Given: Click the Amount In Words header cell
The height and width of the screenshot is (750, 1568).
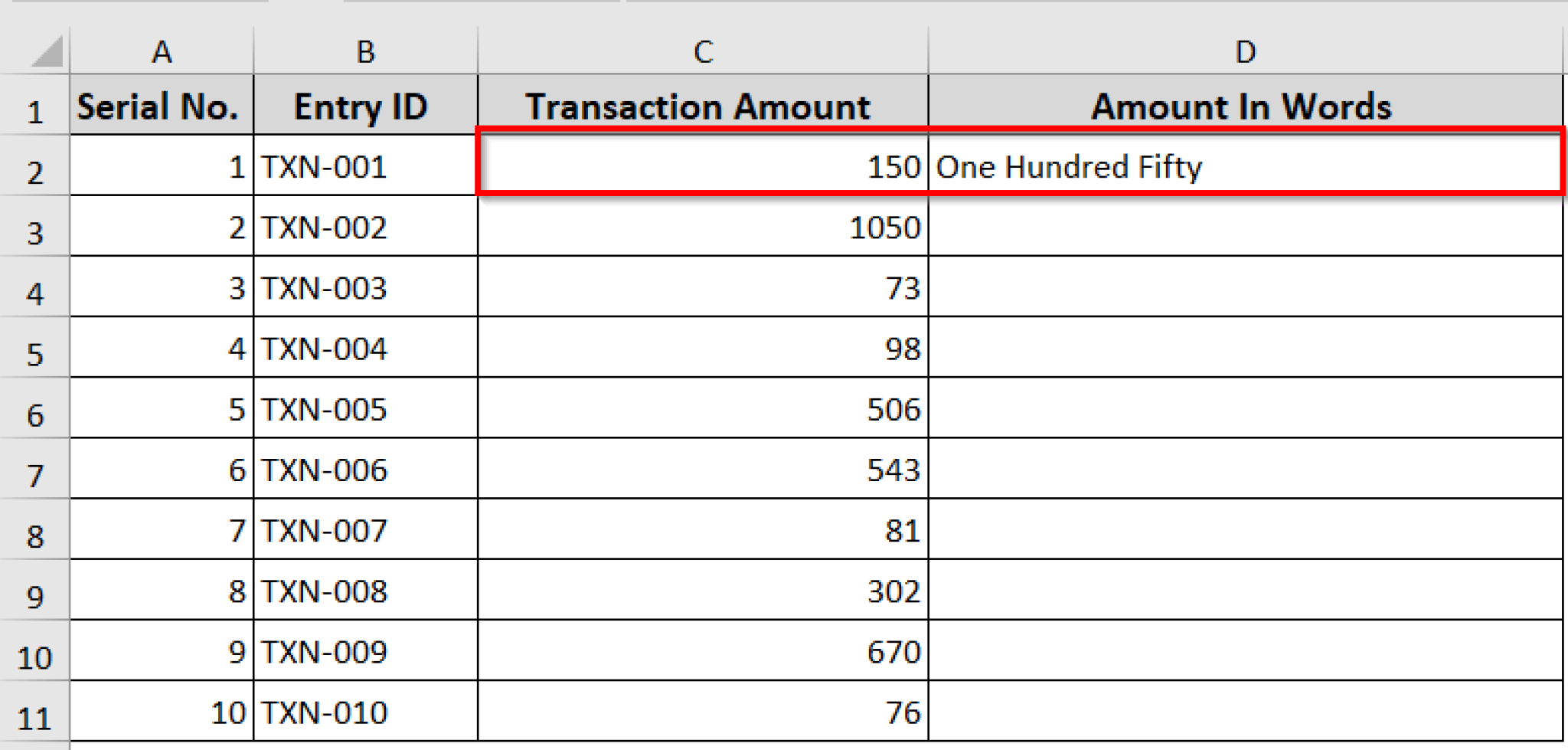Looking at the screenshot, I should tap(1245, 107).
